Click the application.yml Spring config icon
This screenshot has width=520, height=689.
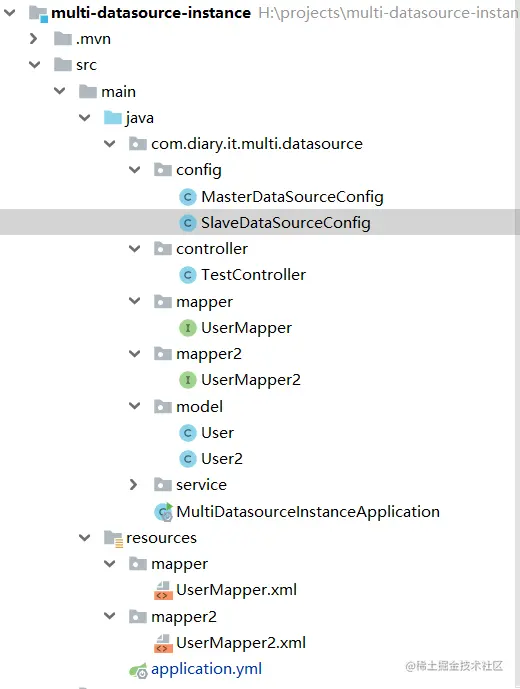click(x=138, y=670)
